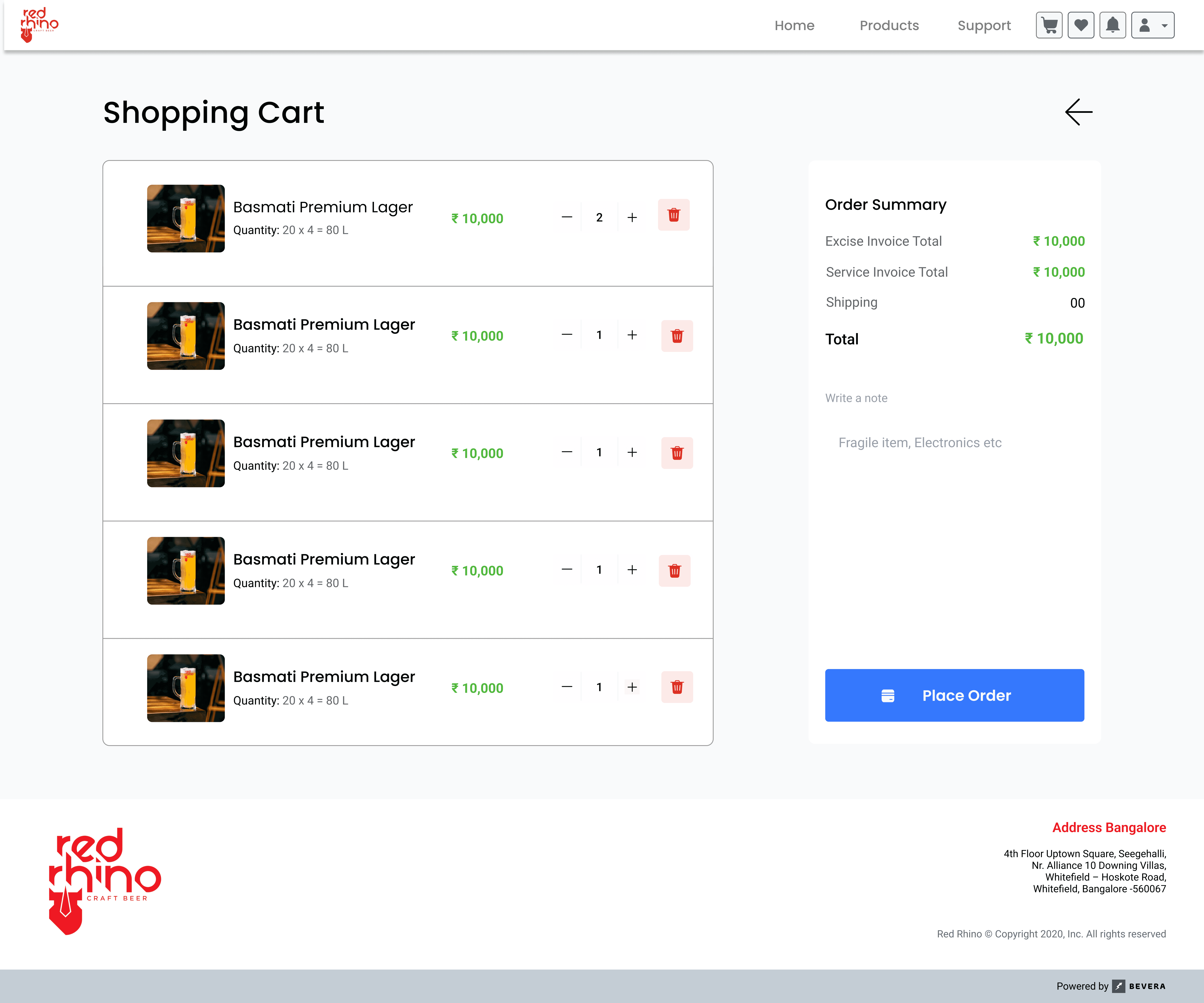Decrease quantity of the third cart item
This screenshot has height=1003, width=1204.
point(567,452)
